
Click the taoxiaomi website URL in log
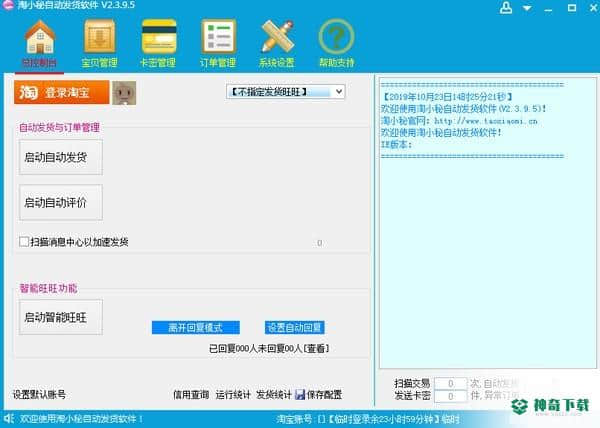(x=486, y=121)
